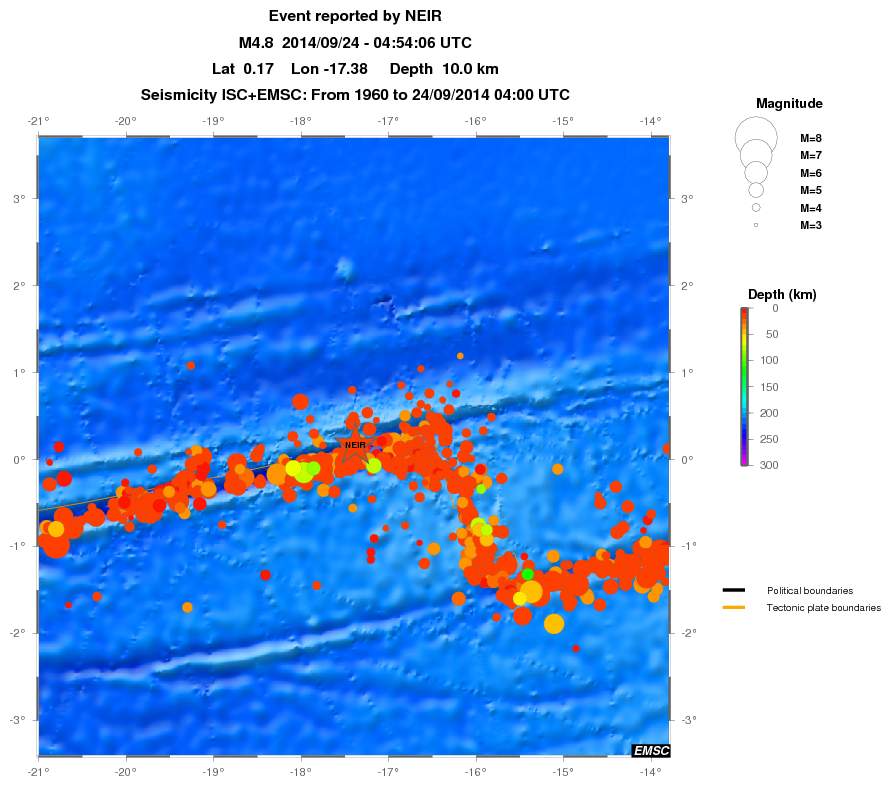Click the 'Depth (km)' legend heading
Viewport: 891px width, 786px height.
click(782, 294)
